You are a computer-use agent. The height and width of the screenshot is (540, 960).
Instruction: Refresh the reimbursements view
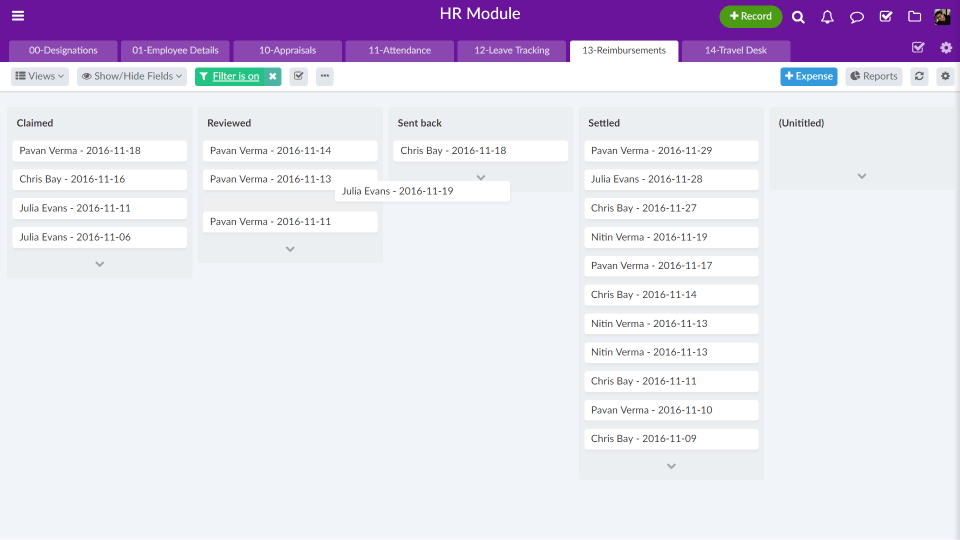pyautogui.click(x=919, y=77)
